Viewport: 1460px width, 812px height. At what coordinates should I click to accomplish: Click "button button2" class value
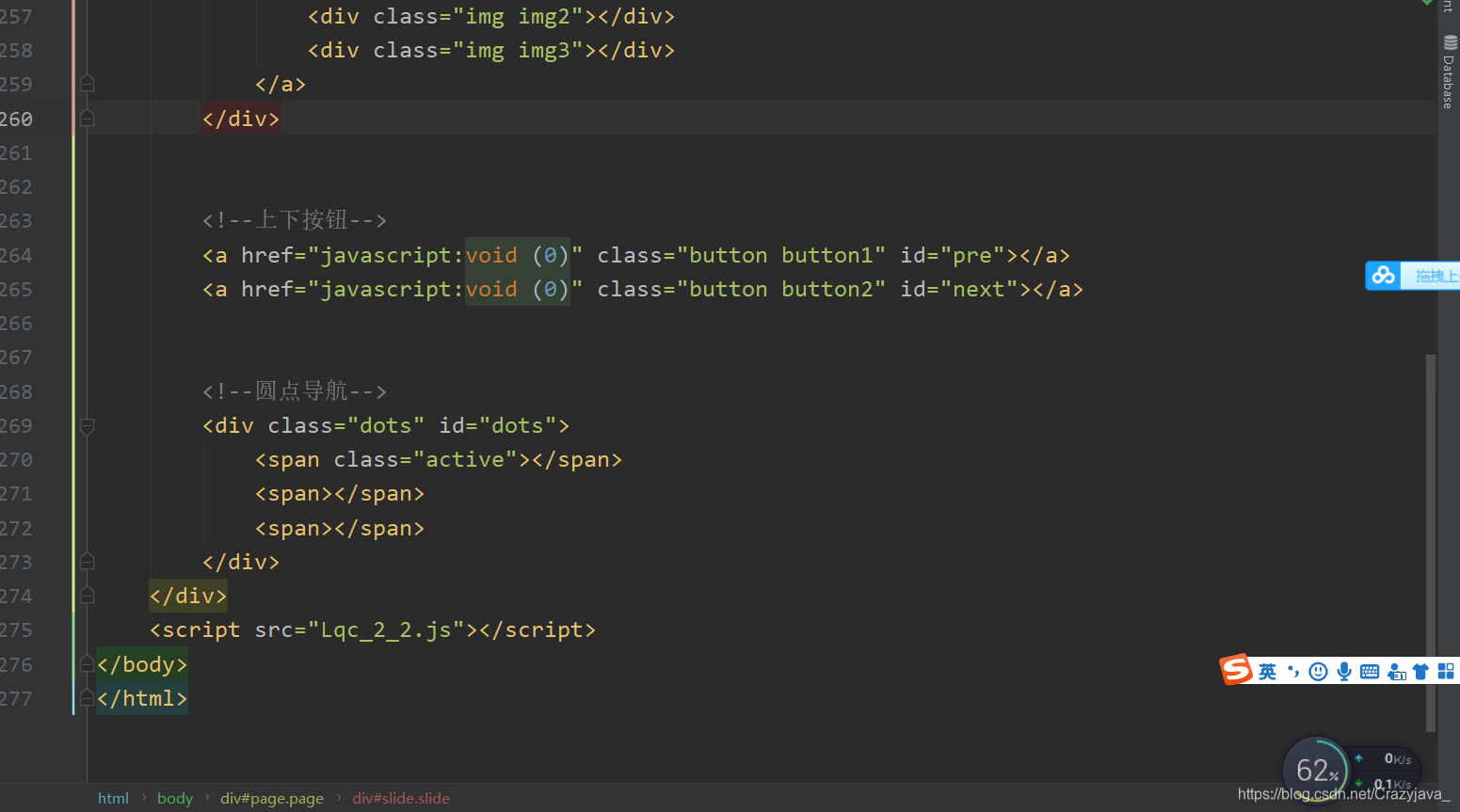tap(781, 289)
